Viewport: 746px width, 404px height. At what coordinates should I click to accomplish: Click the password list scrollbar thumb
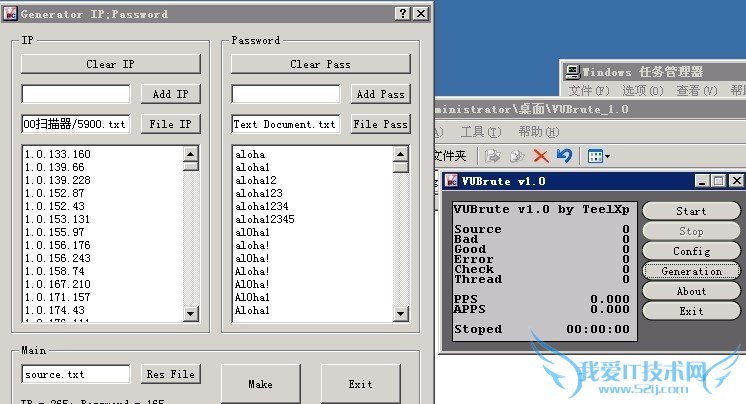pos(401,167)
